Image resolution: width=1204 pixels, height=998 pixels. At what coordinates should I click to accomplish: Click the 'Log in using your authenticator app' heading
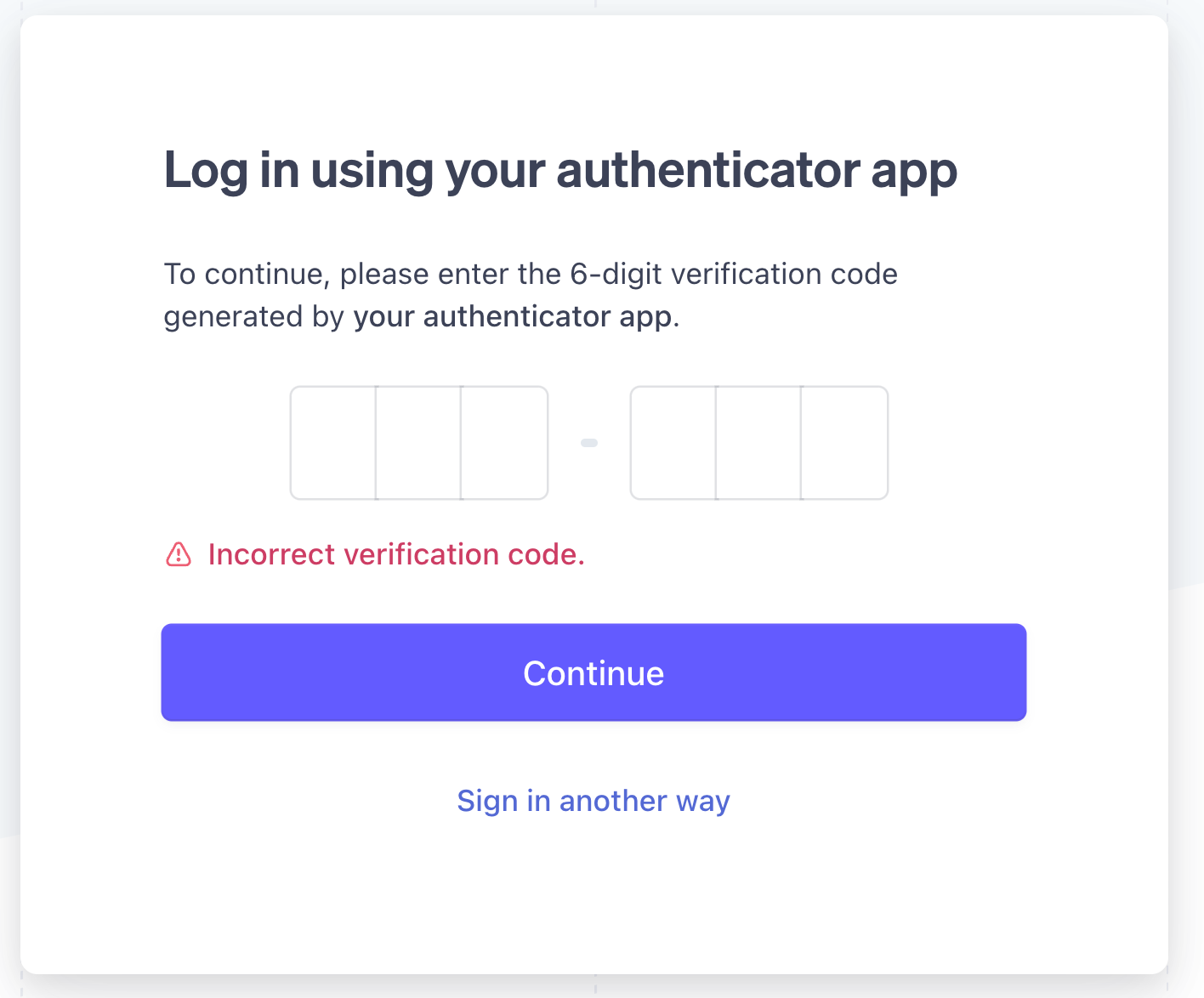tap(560, 170)
